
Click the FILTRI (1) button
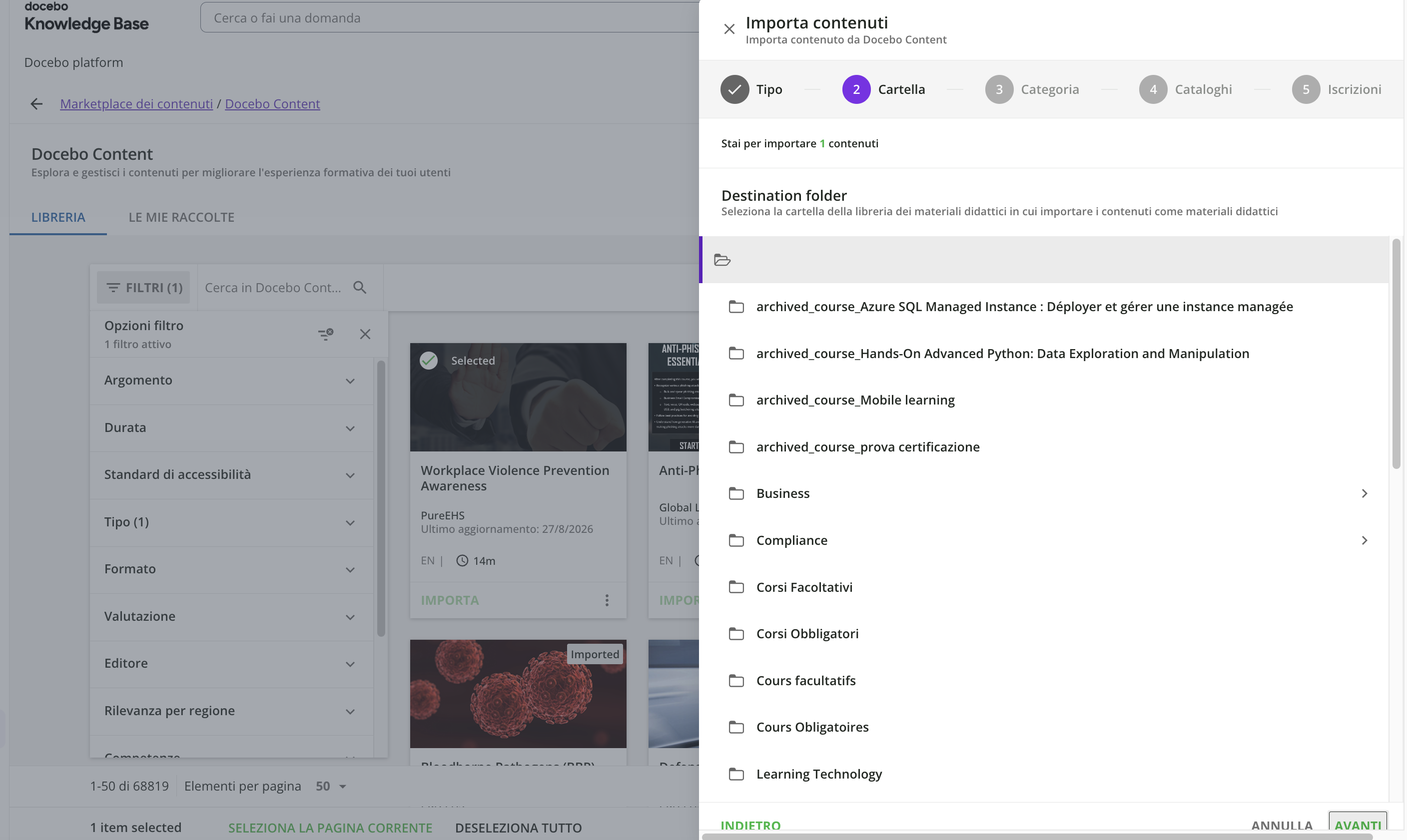point(144,288)
